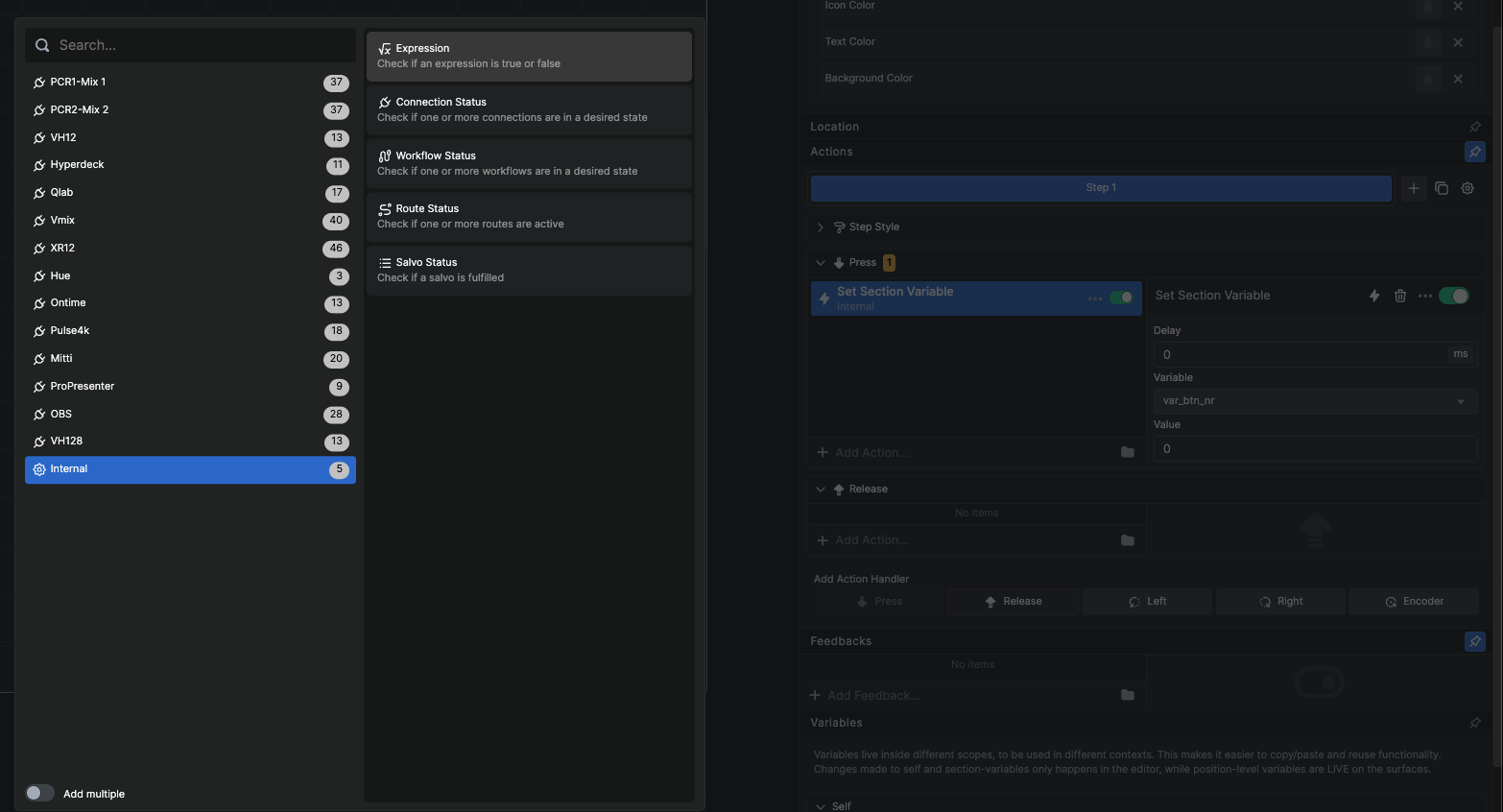Select the PCR1-Mix 1 connection

[190, 83]
